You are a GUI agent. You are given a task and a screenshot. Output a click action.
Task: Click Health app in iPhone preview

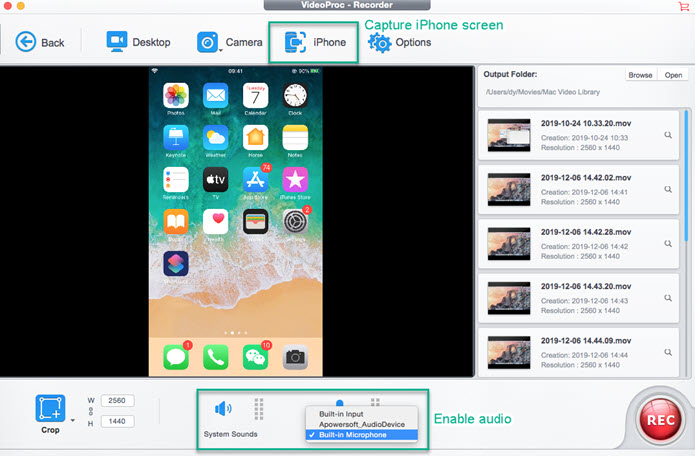215,222
